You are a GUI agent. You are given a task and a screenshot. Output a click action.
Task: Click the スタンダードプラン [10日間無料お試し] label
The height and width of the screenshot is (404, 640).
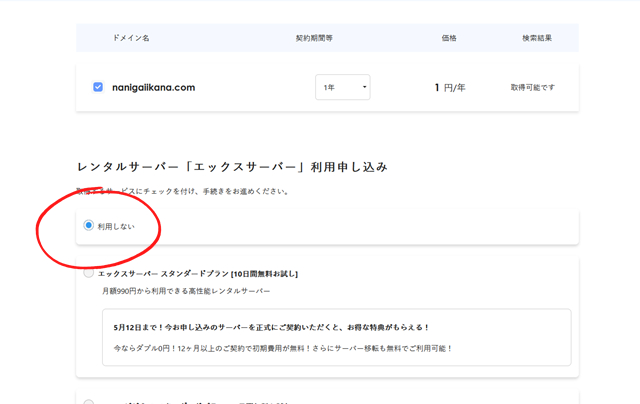coord(198,274)
